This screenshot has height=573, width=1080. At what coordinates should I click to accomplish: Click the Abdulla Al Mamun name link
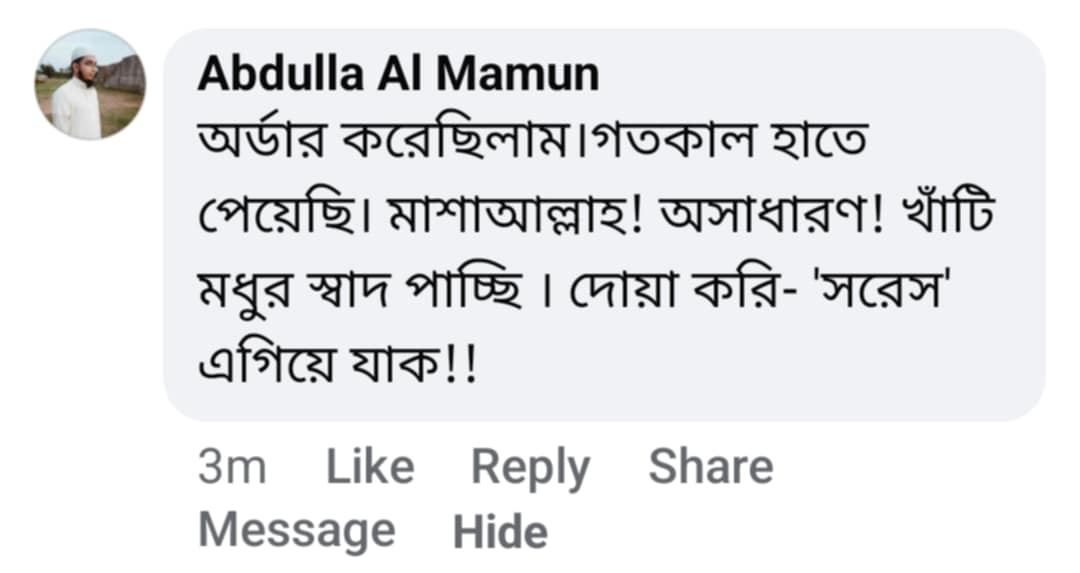pyautogui.click(x=398, y=75)
